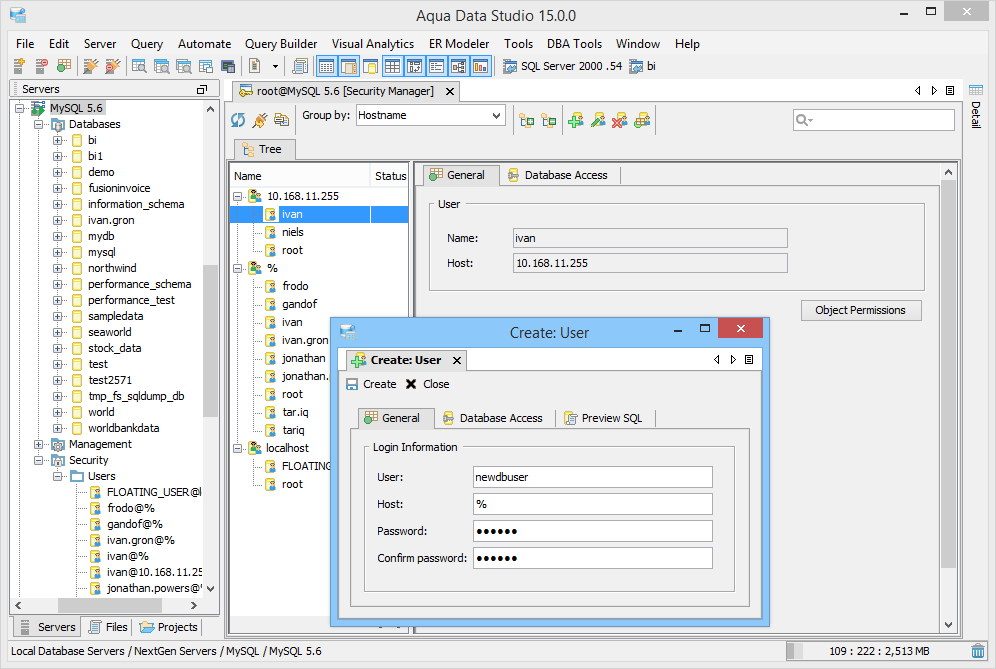This screenshot has height=669, width=996.
Task: Click the Disconnect plug icon with red minus
Action: (113, 65)
